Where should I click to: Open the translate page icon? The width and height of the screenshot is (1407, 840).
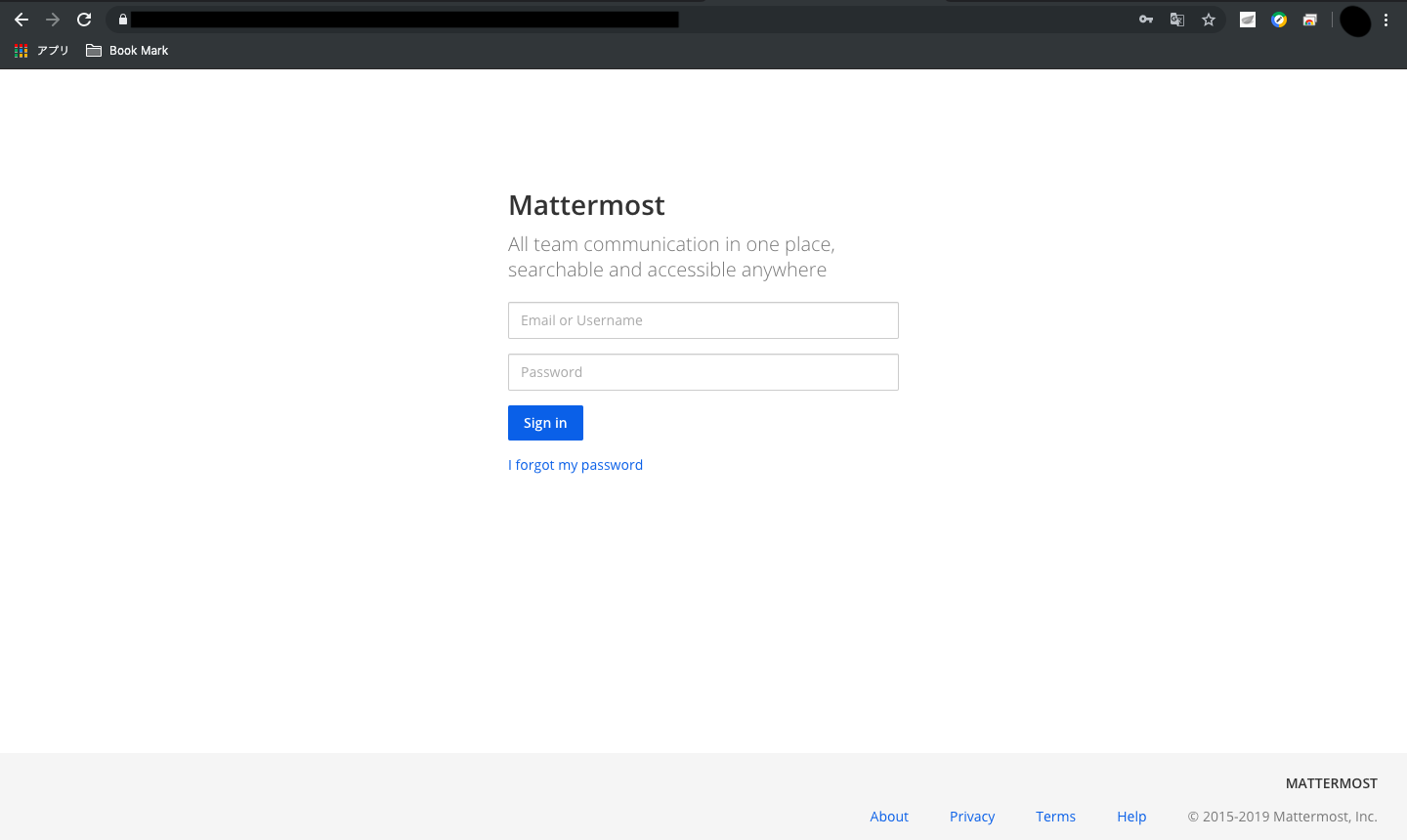[x=1177, y=20]
